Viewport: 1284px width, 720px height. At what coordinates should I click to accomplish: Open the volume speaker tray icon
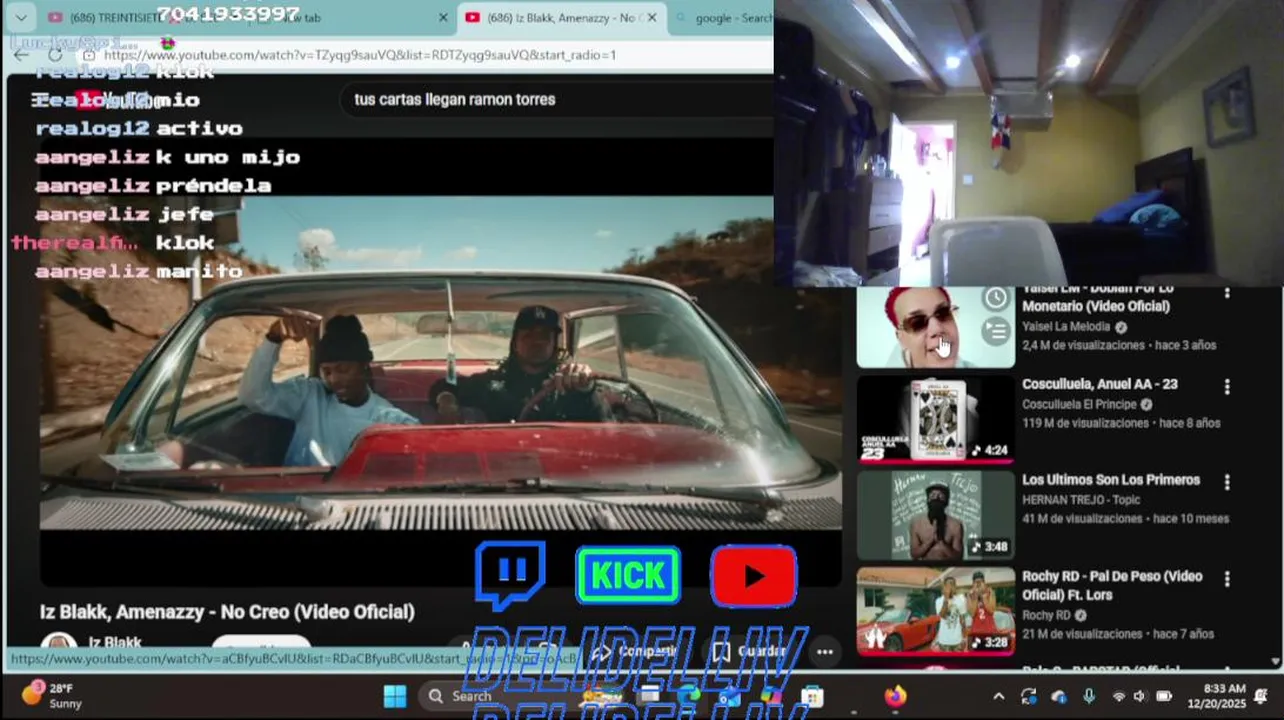tap(1139, 696)
